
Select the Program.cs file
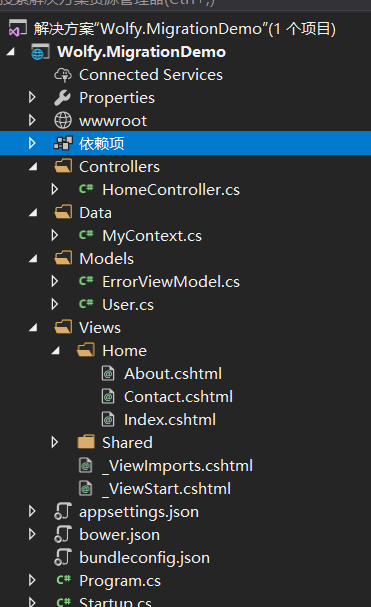(x=120, y=581)
